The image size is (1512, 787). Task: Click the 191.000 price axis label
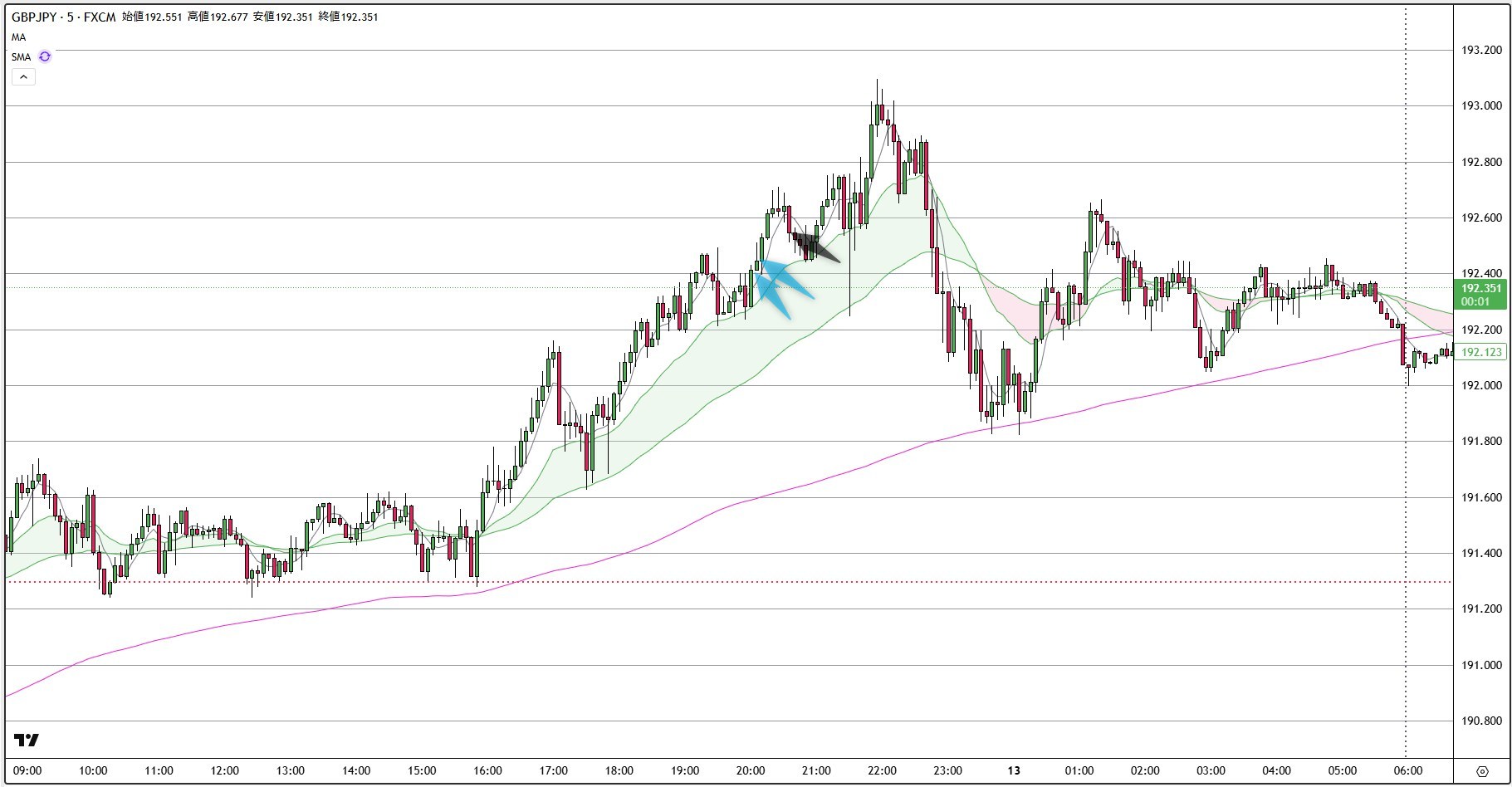[x=1481, y=665]
